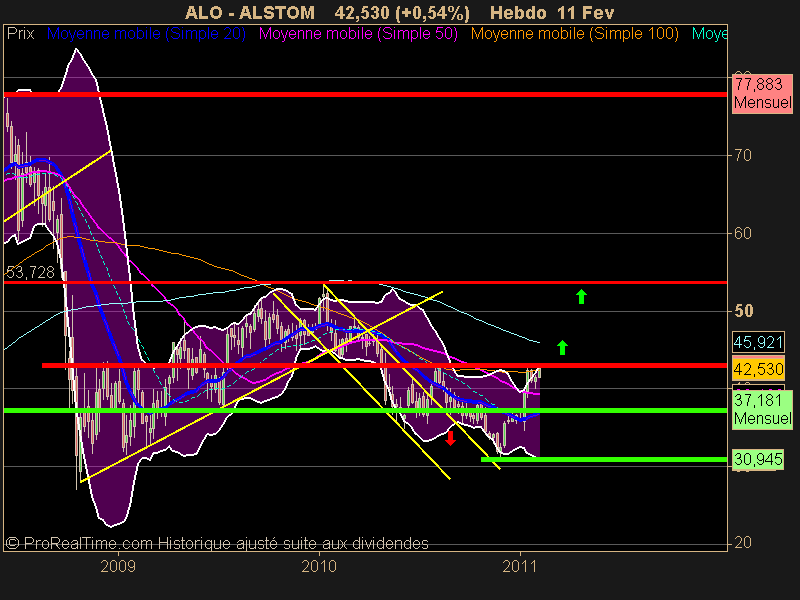Click the 11 Fev date label
Viewport: 800px width, 600px height.
[x=585, y=13]
